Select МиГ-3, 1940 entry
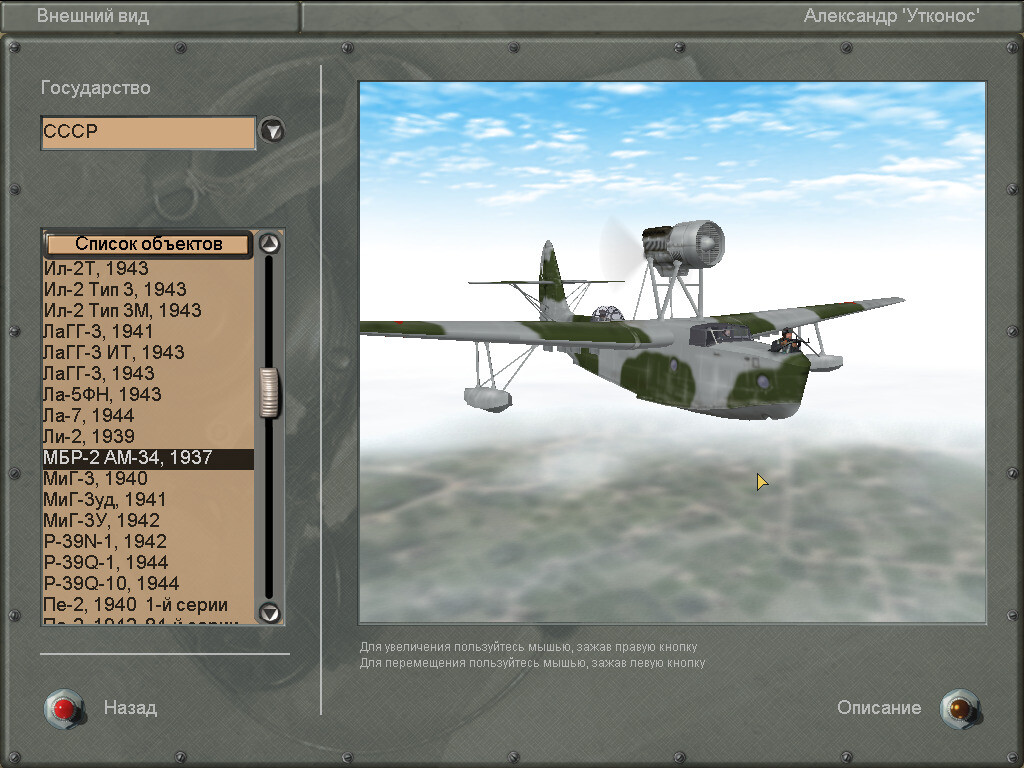This screenshot has width=1024, height=768. (148, 479)
